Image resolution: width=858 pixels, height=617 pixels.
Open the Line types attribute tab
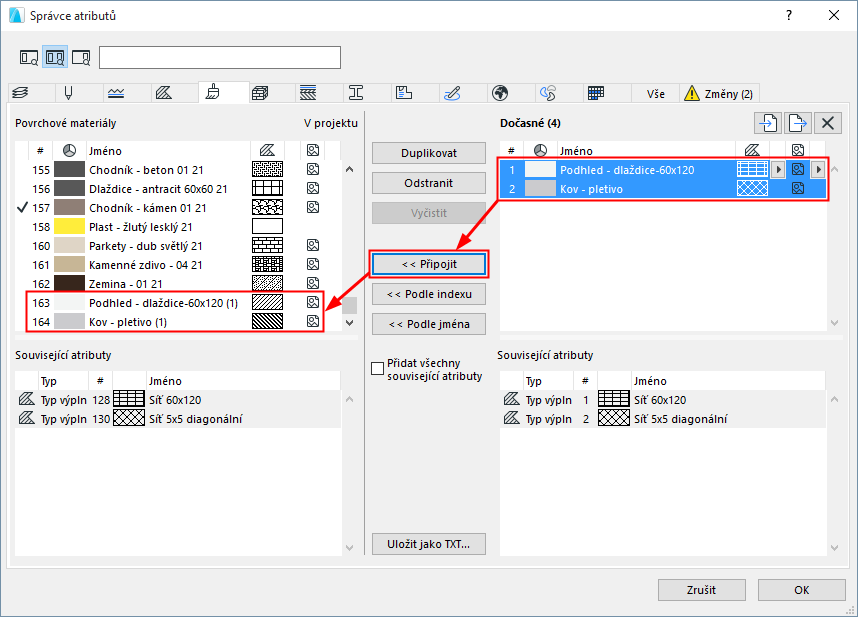pyautogui.click(x=116, y=94)
